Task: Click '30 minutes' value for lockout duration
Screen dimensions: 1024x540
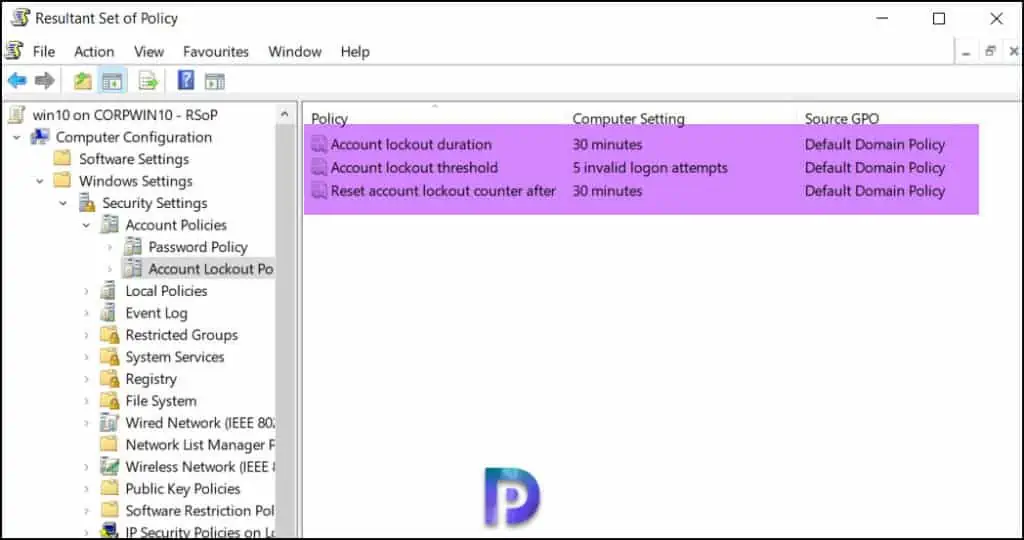Action: pyautogui.click(x=607, y=144)
